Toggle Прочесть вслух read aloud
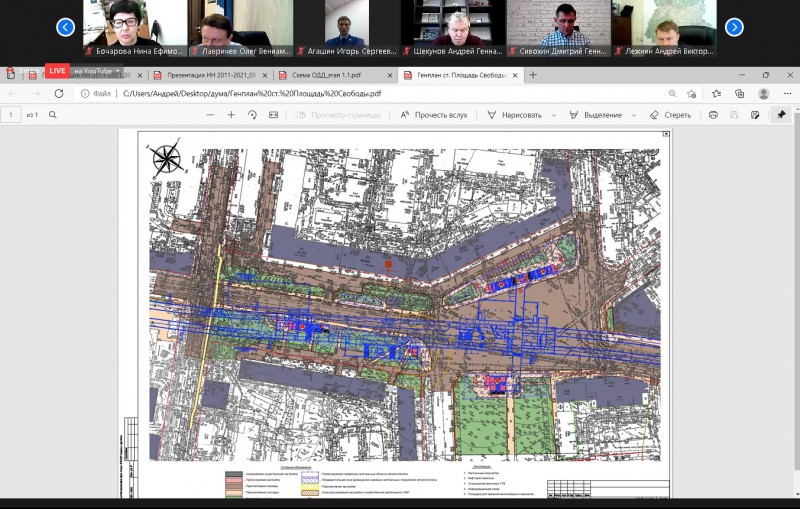 (434, 115)
